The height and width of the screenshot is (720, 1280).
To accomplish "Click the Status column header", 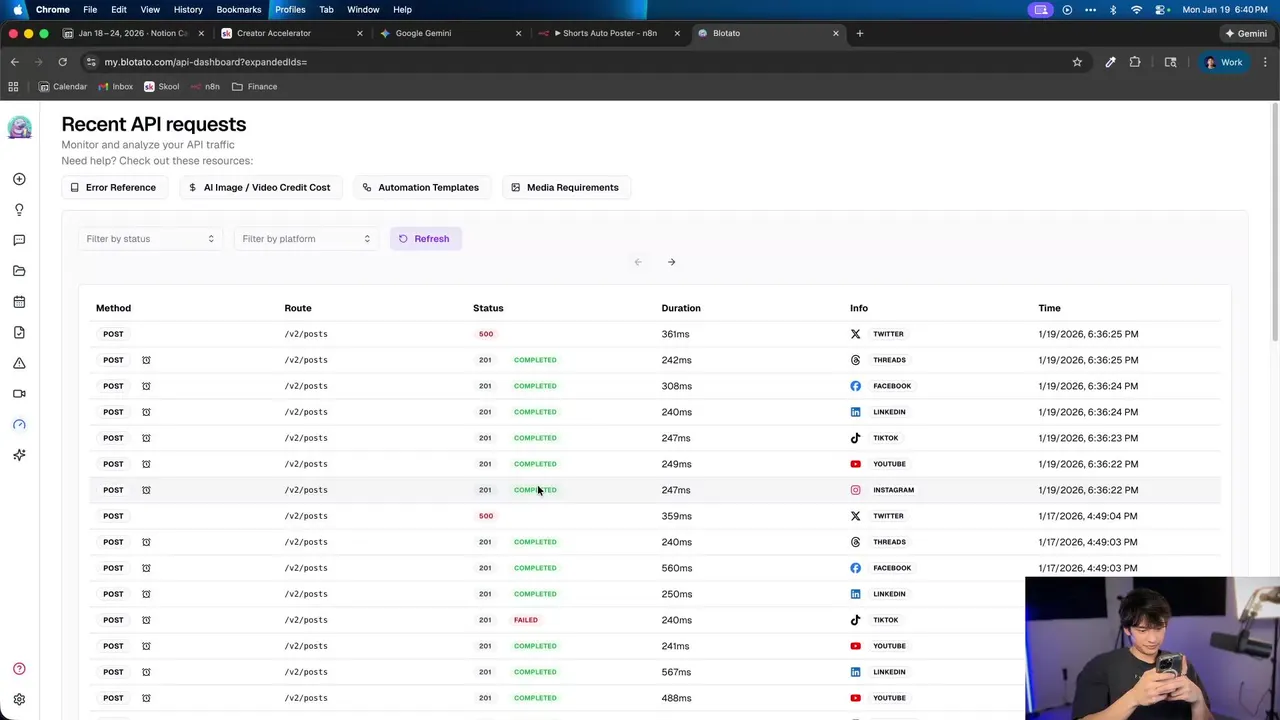I will coord(488,308).
